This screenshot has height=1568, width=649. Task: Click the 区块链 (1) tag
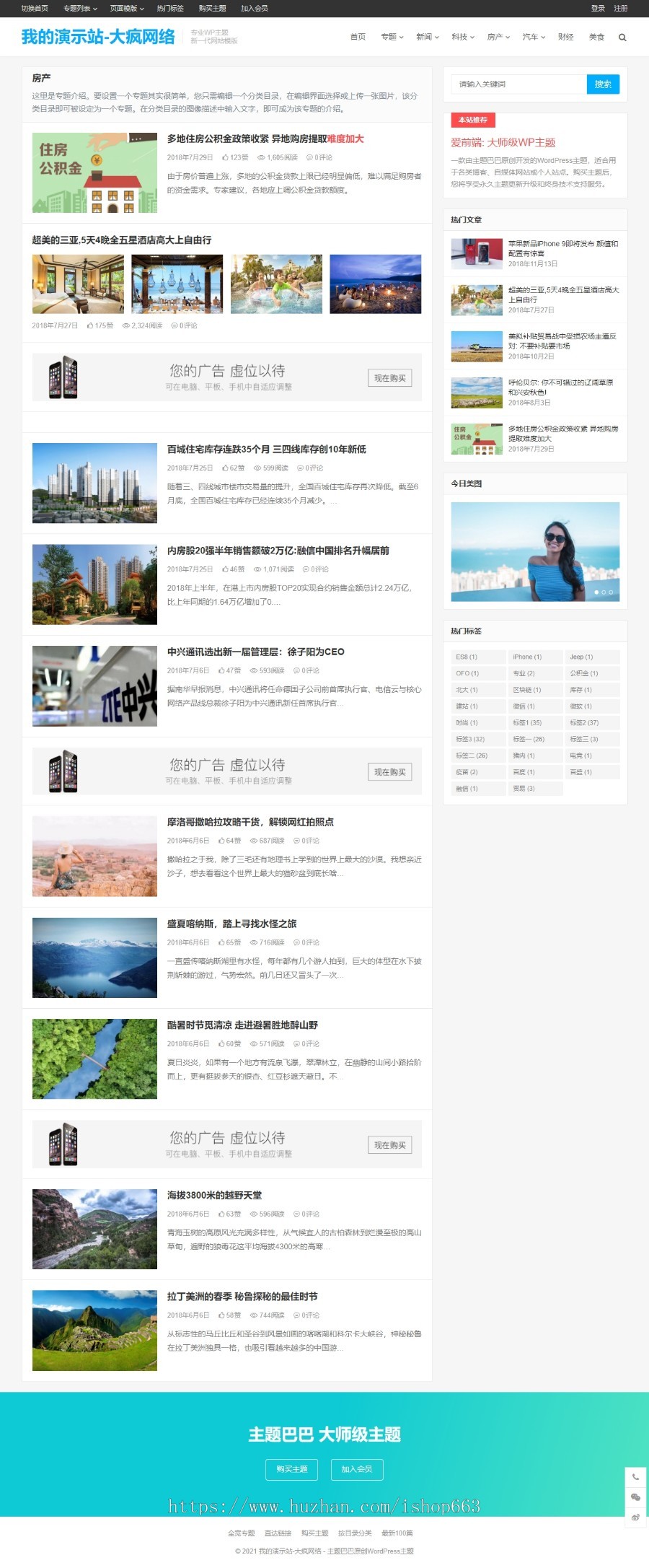pos(534,690)
